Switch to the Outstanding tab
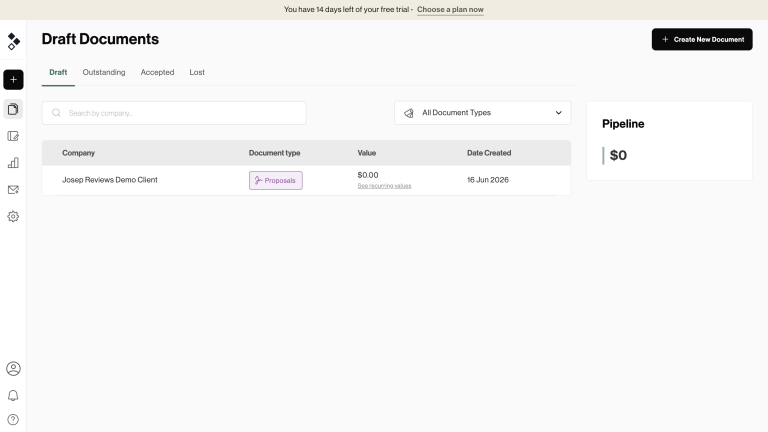Image resolution: width=768 pixels, height=432 pixels. click(x=104, y=72)
